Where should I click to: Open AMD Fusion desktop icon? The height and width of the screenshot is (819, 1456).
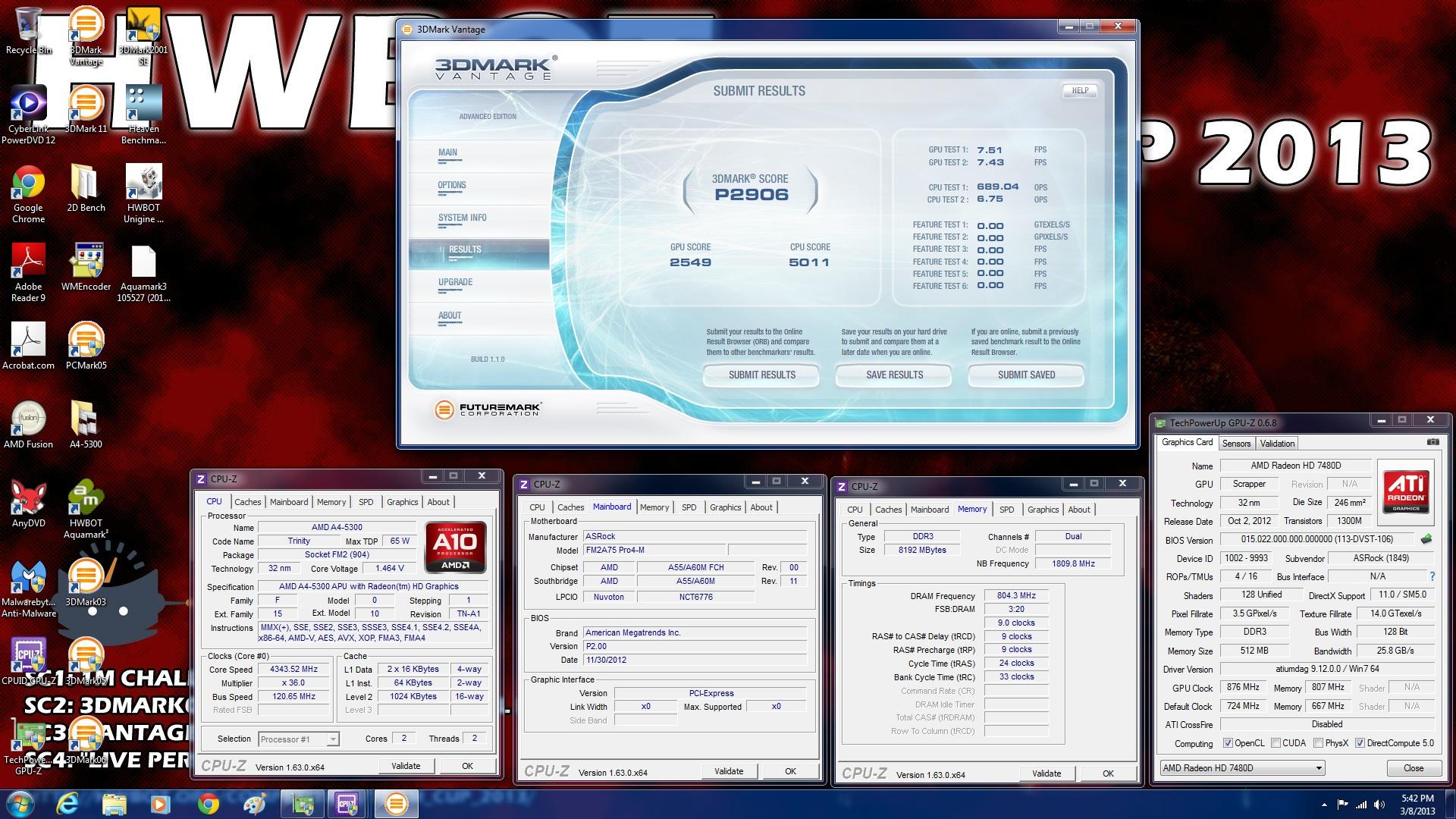click(x=28, y=424)
